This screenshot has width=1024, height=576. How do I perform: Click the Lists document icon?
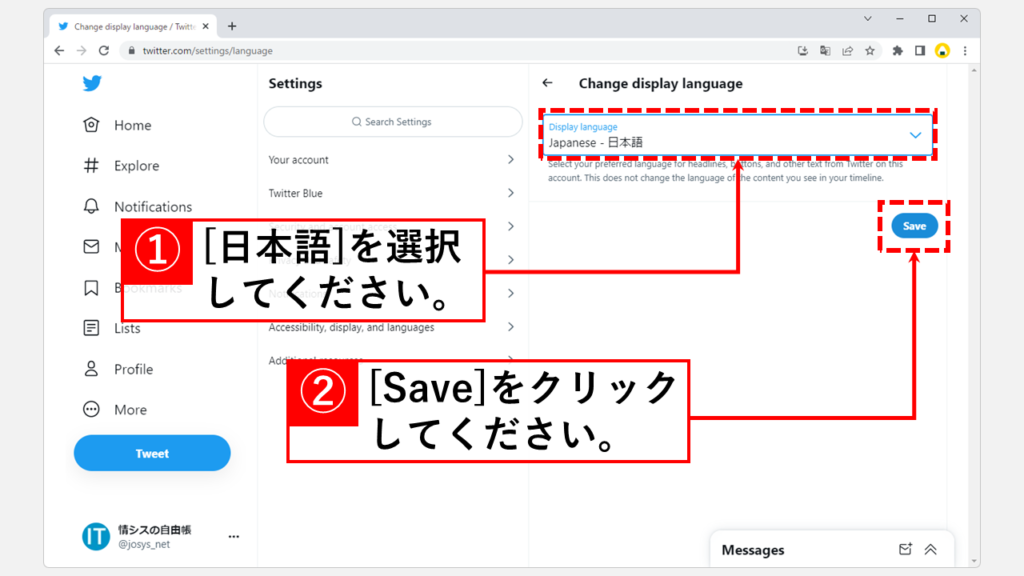[91, 328]
